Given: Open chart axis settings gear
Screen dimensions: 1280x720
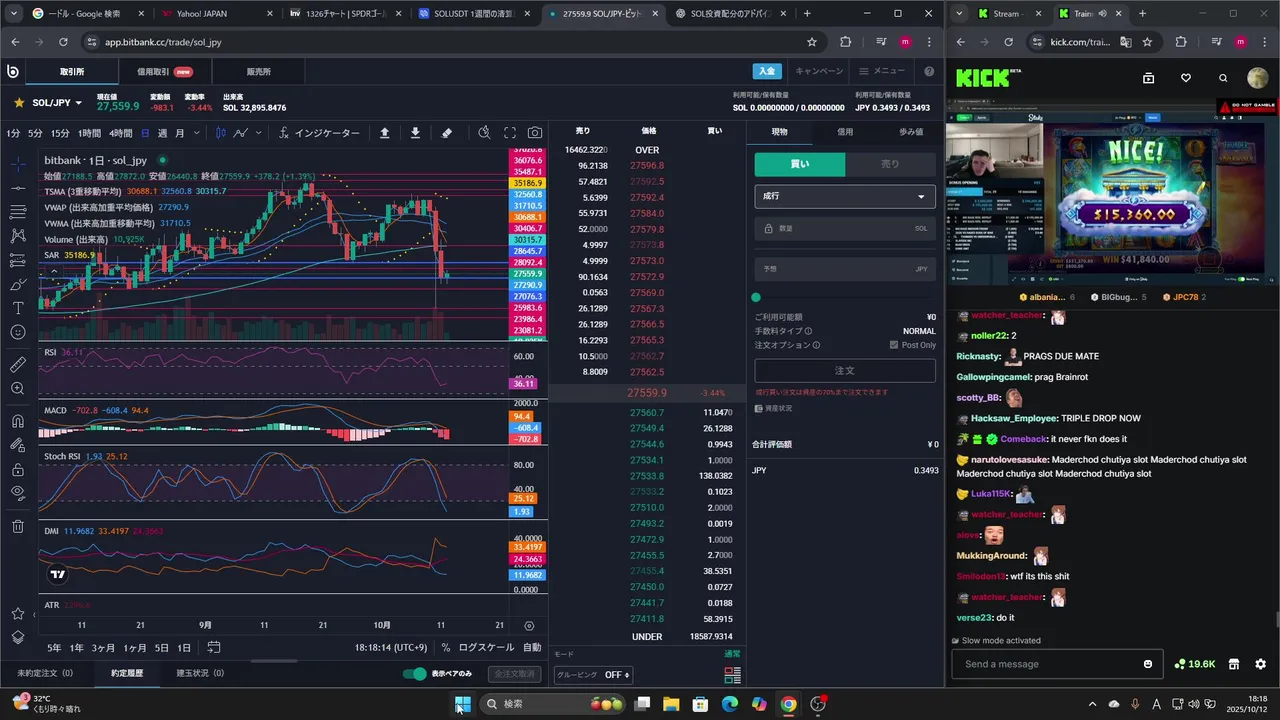Looking at the screenshot, I should [x=529, y=625].
